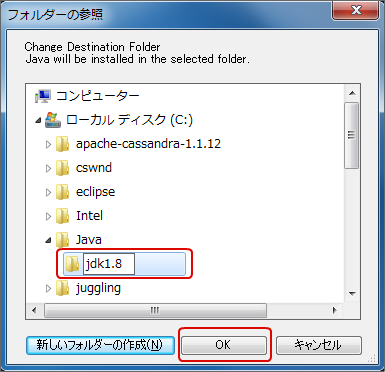385x372 pixels.
Task: Expand the juggling folder arrow
Action: pos(48,288)
